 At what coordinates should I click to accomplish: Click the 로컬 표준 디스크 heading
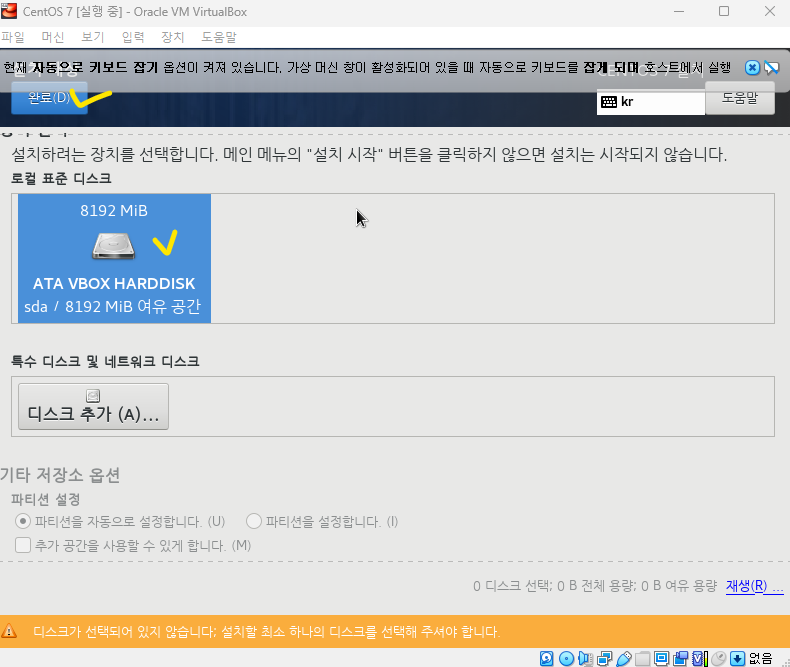tap(61, 178)
